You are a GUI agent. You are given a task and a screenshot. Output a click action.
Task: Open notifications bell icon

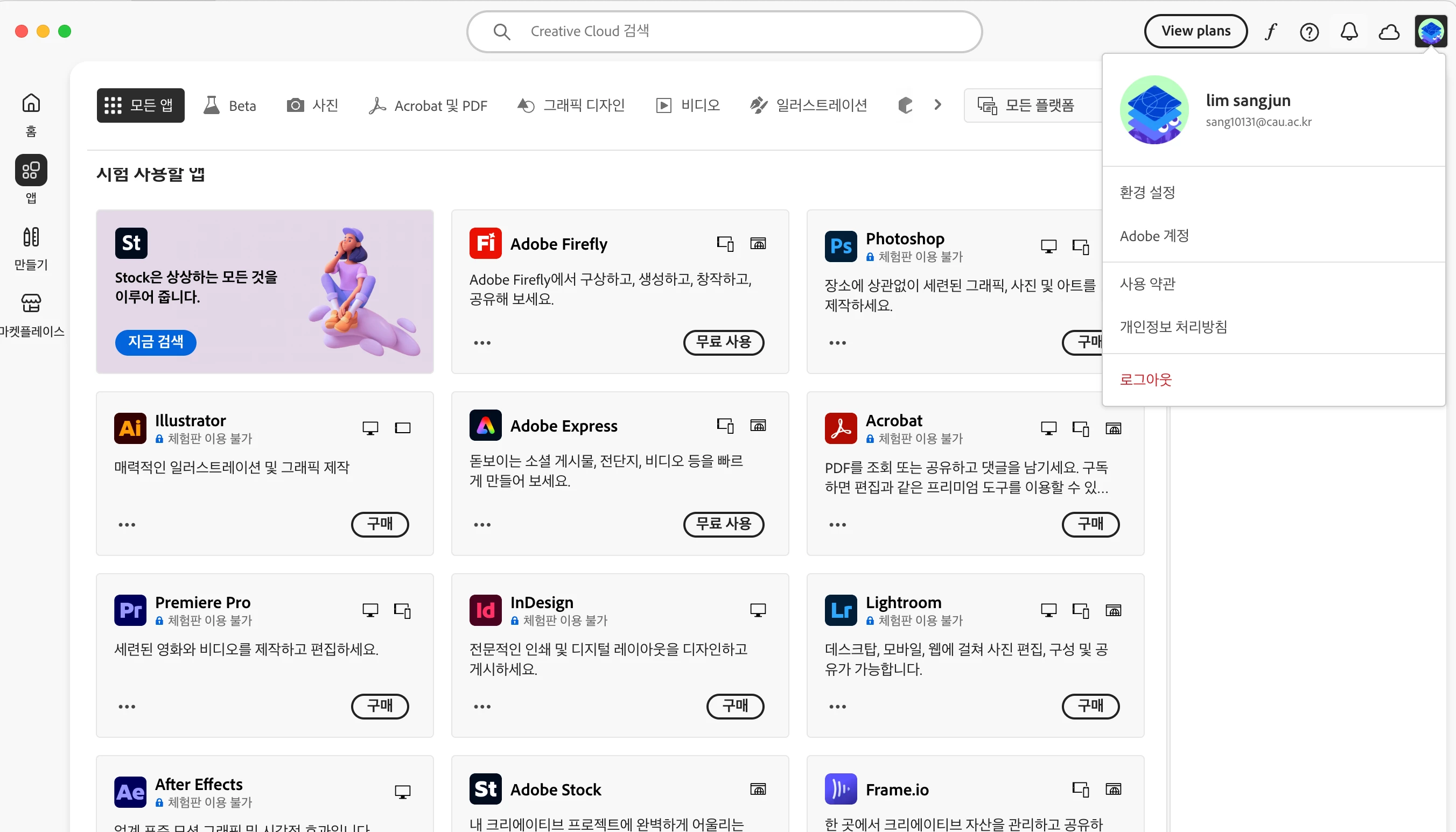[1349, 31]
